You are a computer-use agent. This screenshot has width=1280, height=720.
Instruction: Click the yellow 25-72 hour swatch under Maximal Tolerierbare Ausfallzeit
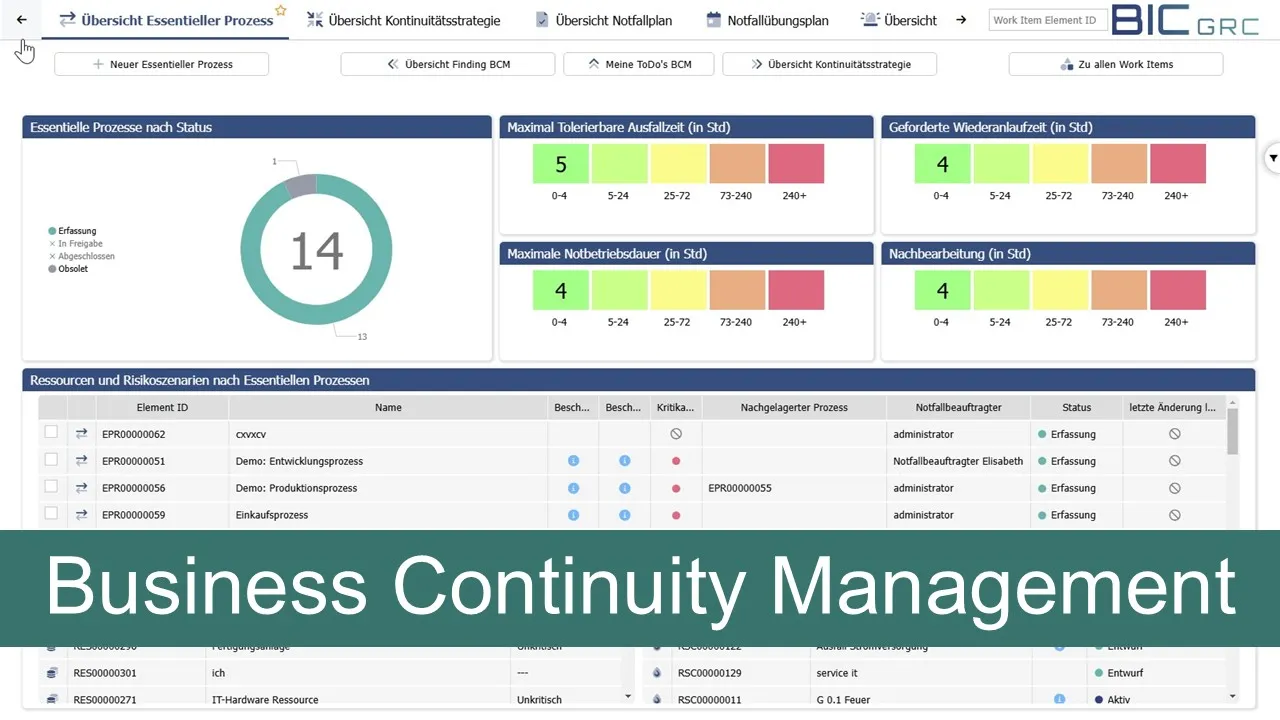click(x=678, y=163)
